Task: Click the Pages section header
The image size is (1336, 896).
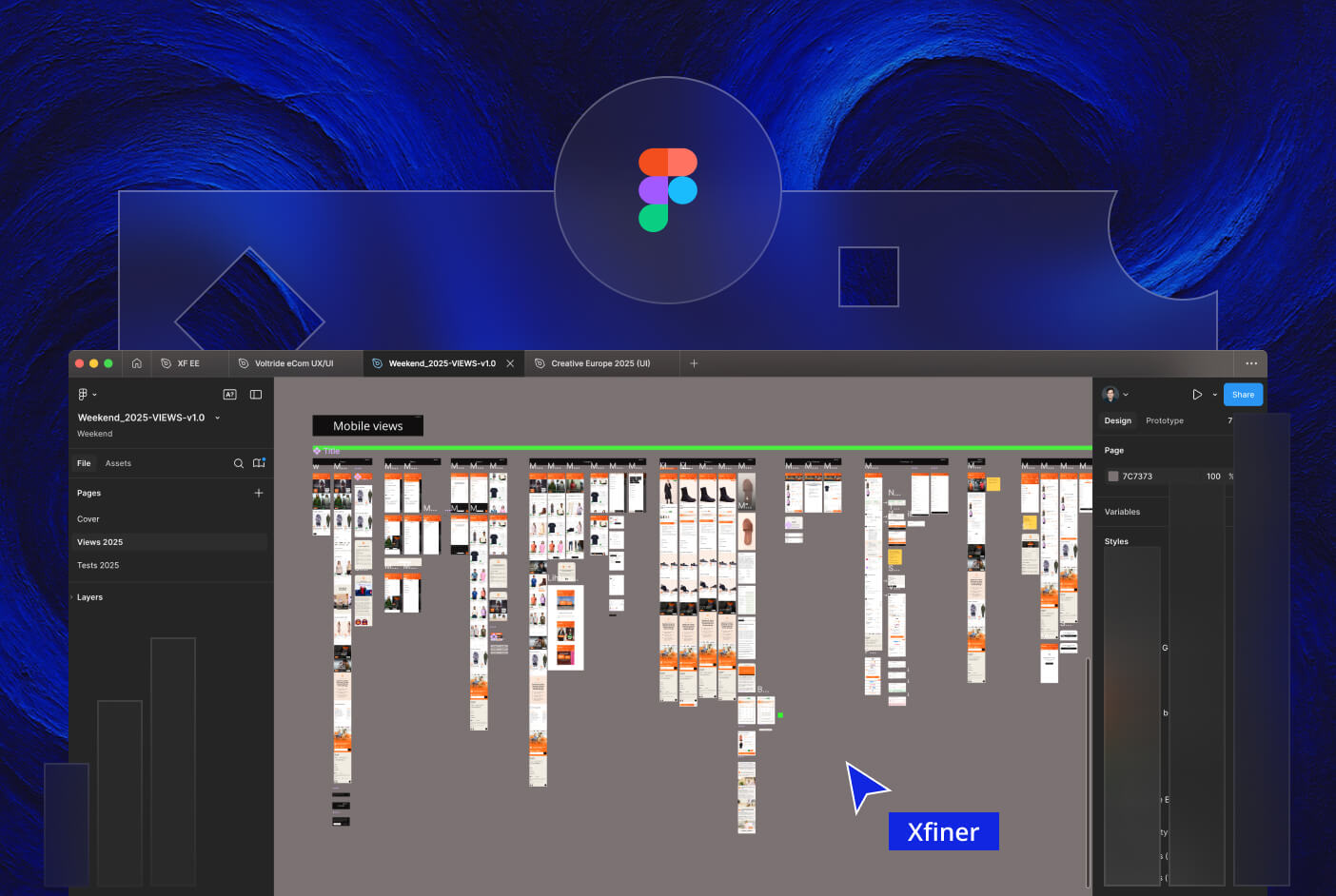Action: point(88,493)
